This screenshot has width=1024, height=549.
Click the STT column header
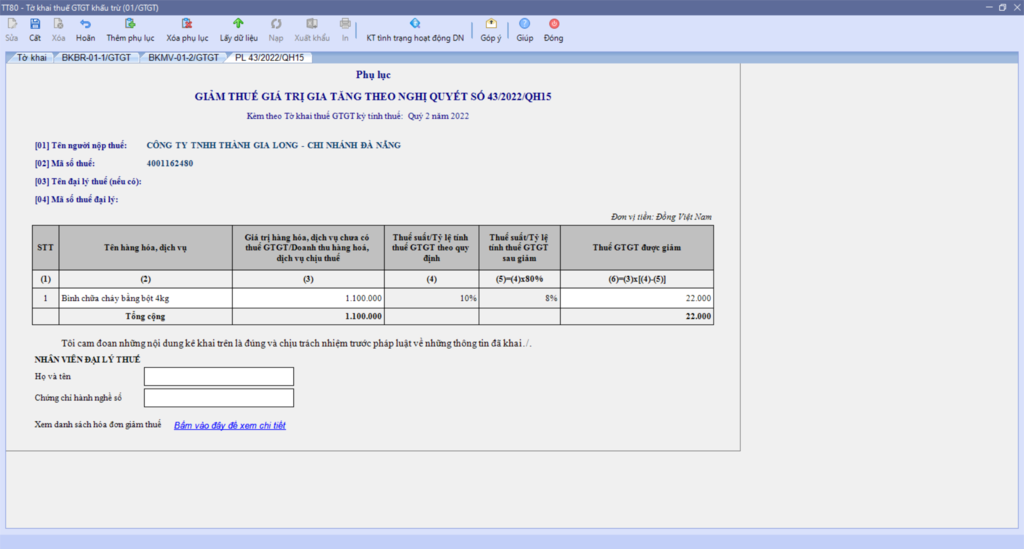click(x=45, y=248)
